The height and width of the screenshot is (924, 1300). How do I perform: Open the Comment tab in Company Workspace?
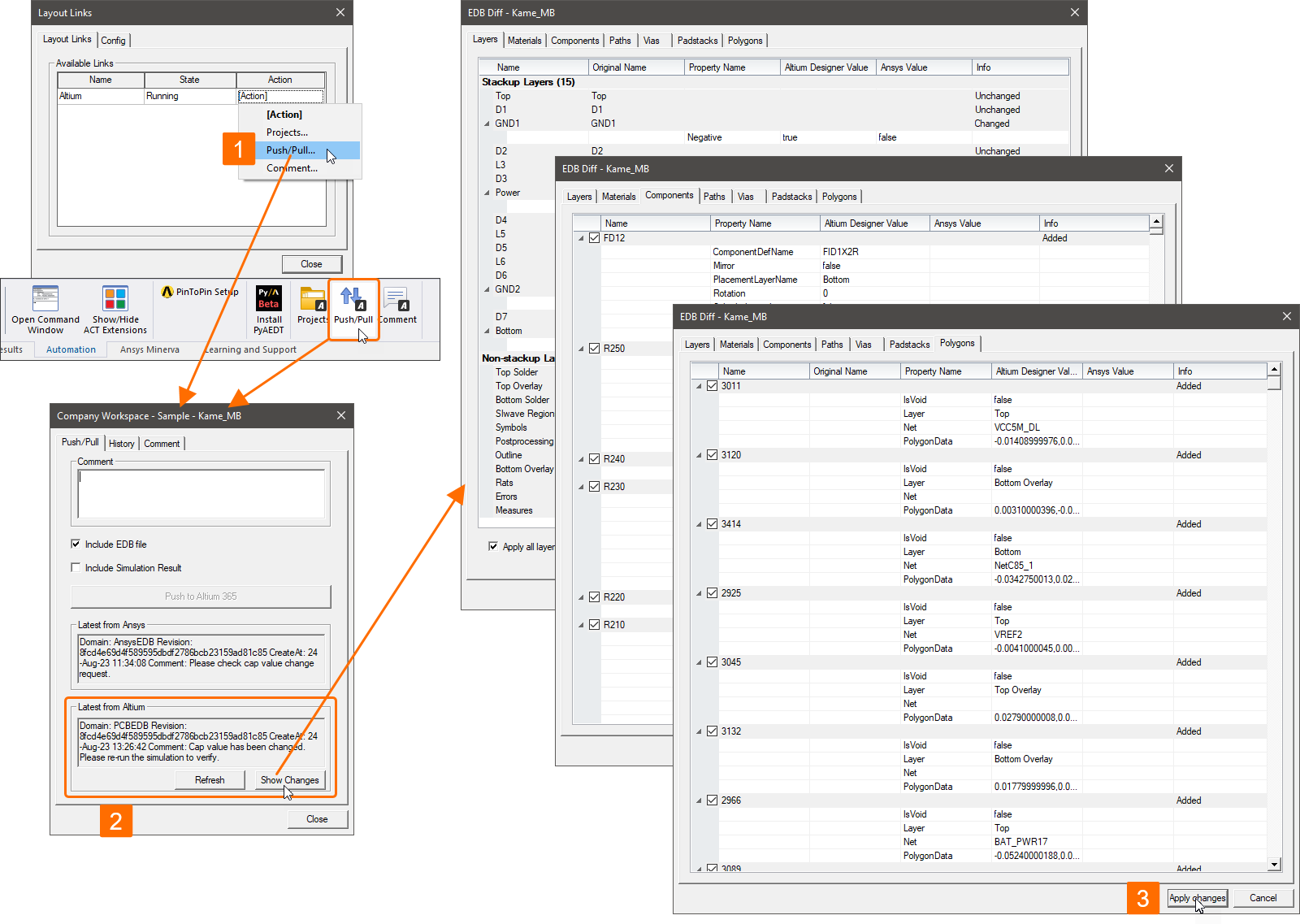(x=162, y=444)
